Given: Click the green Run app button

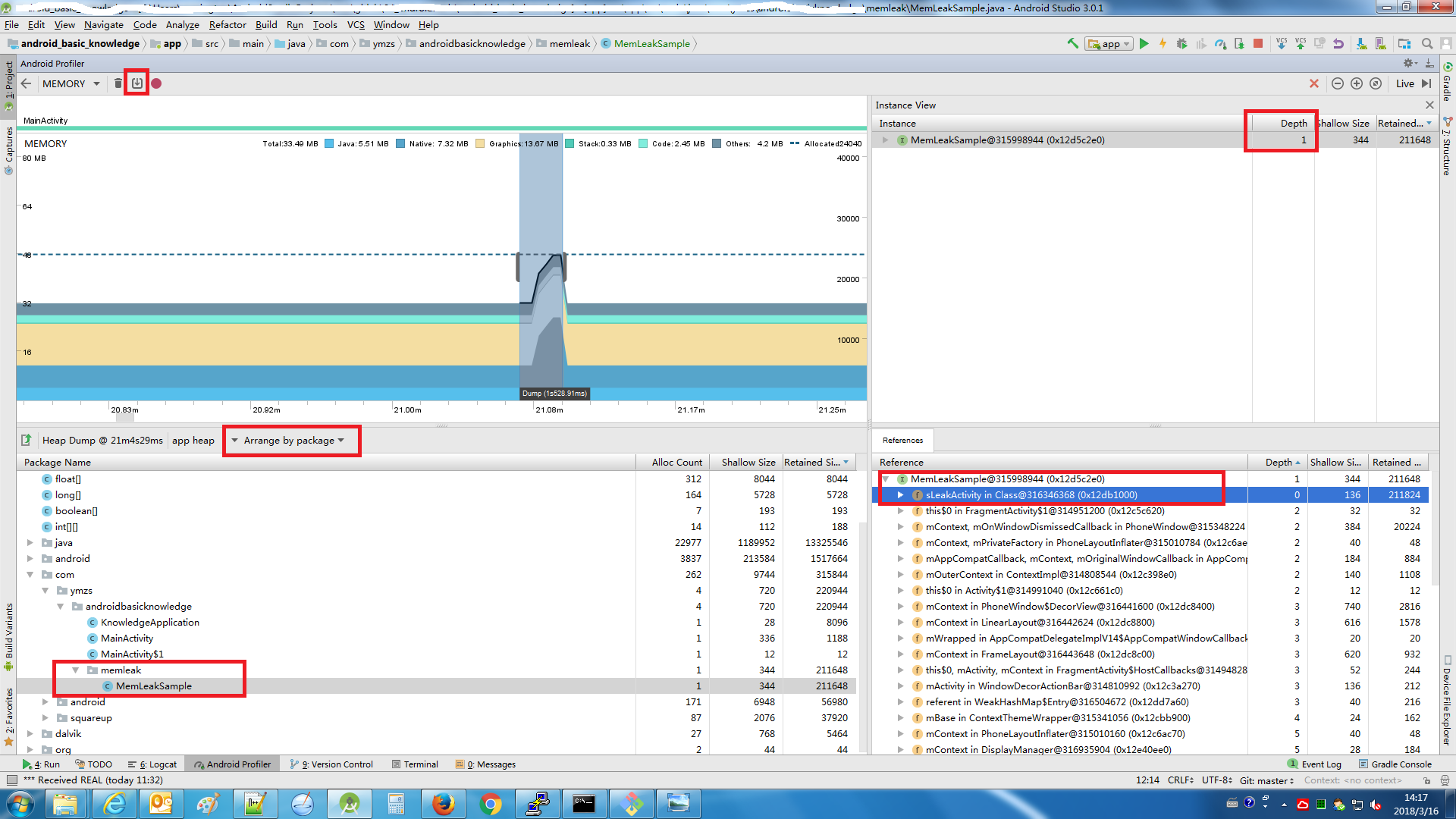Looking at the screenshot, I should (1144, 44).
